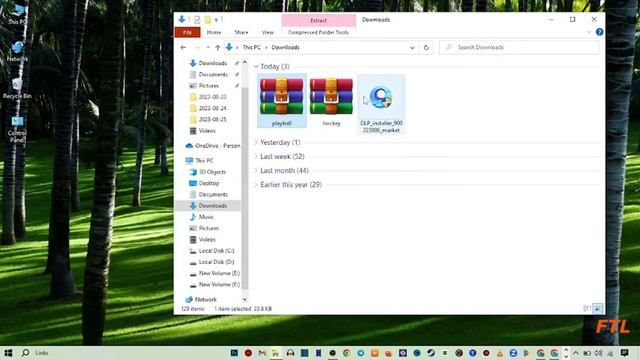Open Network in navigation pane
The image size is (640, 360).
pos(201,299)
